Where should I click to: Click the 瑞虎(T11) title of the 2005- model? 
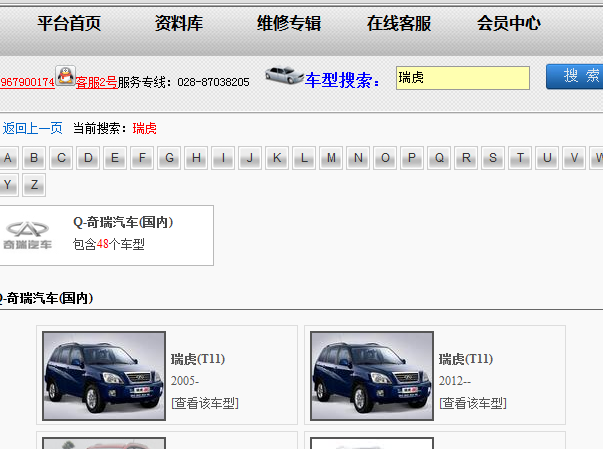point(198,359)
